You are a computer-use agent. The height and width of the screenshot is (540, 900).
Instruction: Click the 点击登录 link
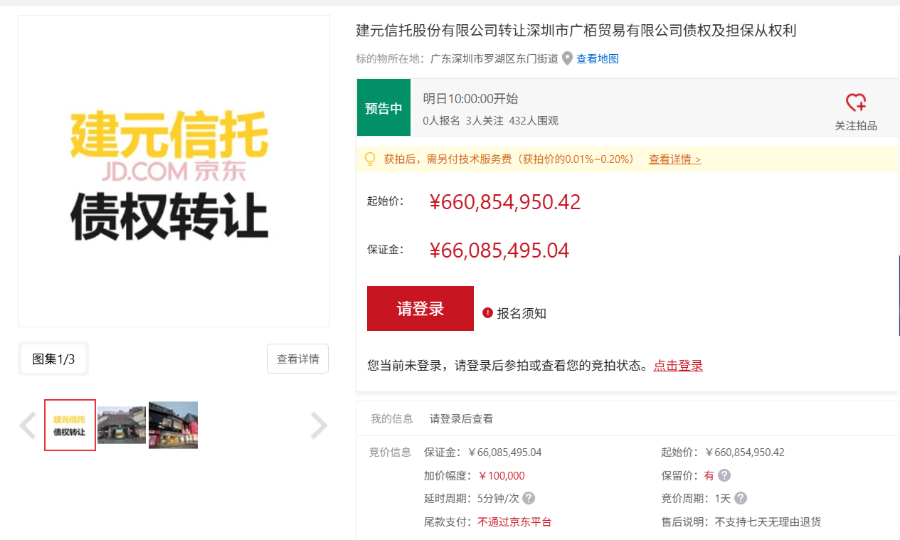[678, 366]
